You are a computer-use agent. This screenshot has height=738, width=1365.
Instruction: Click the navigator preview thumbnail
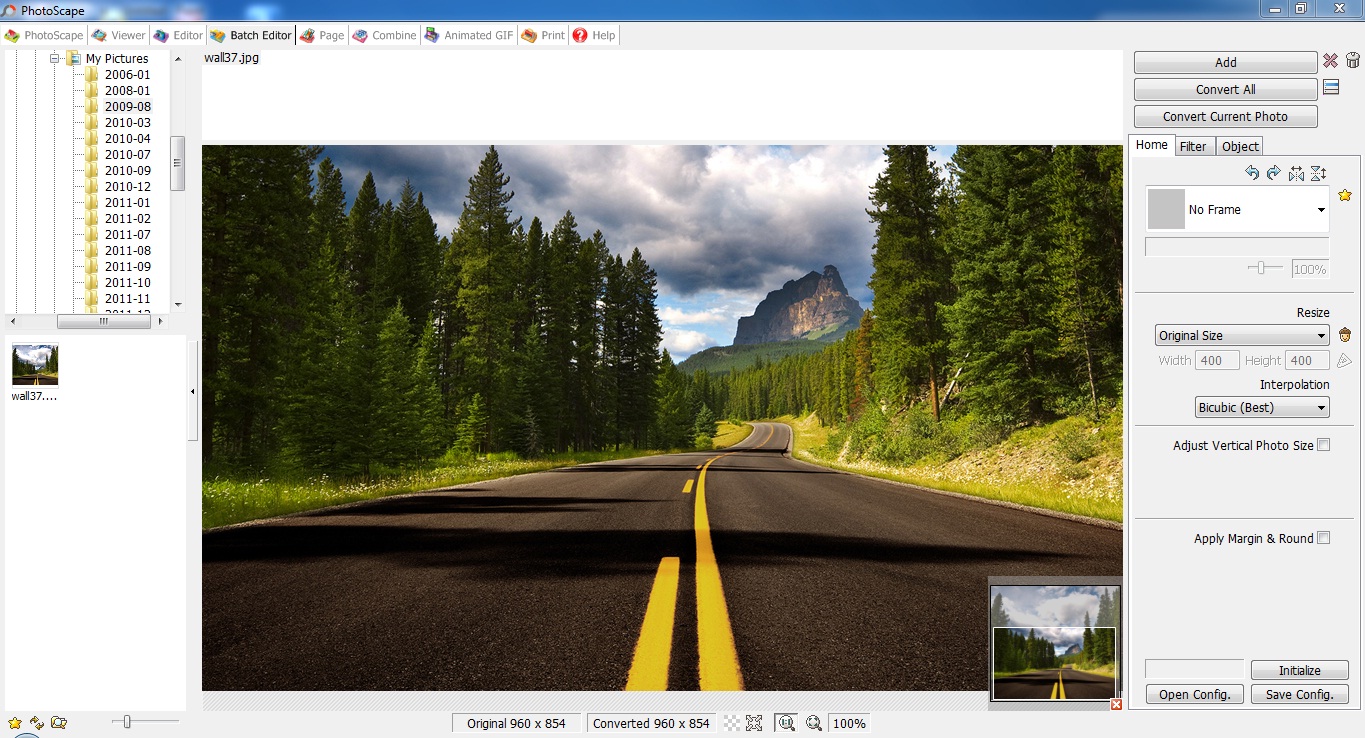[1055, 644]
